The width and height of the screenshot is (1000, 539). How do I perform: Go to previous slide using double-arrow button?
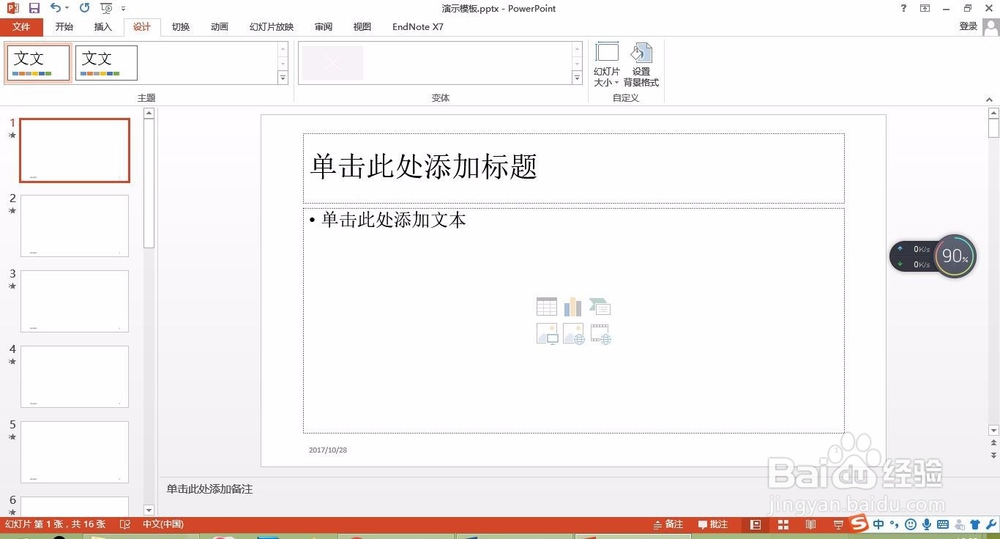pyautogui.click(x=993, y=443)
